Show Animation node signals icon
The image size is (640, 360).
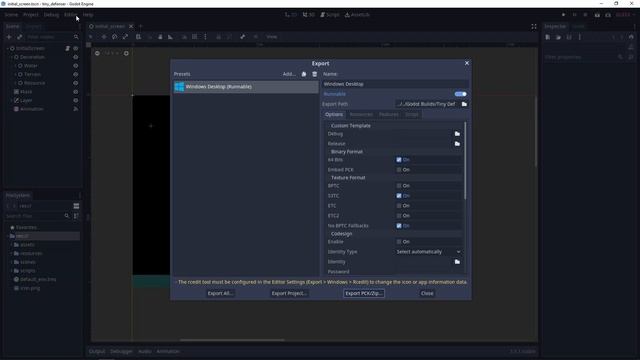tap(76, 109)
